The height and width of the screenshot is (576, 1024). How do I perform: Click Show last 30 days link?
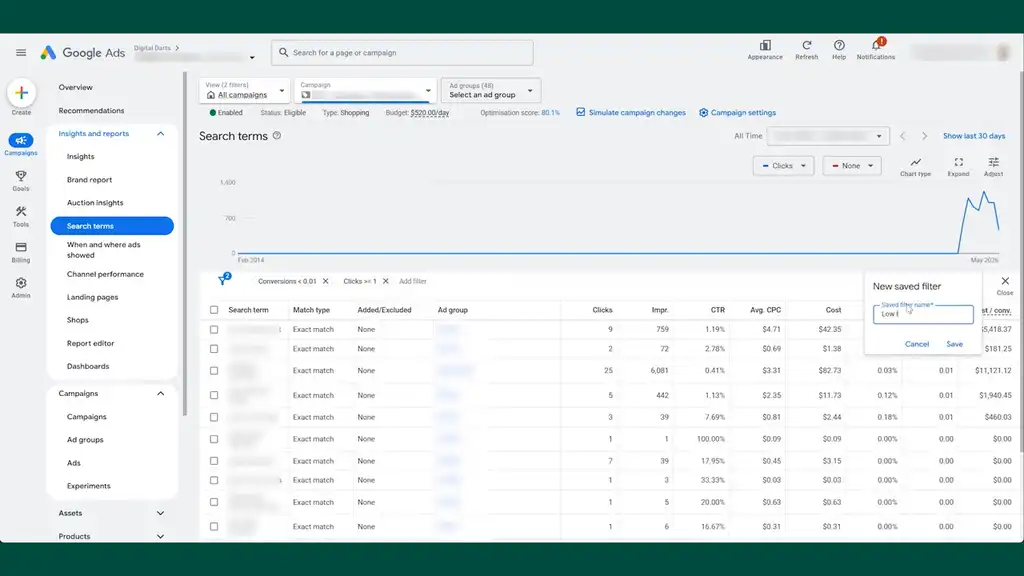tap(974, 136)
